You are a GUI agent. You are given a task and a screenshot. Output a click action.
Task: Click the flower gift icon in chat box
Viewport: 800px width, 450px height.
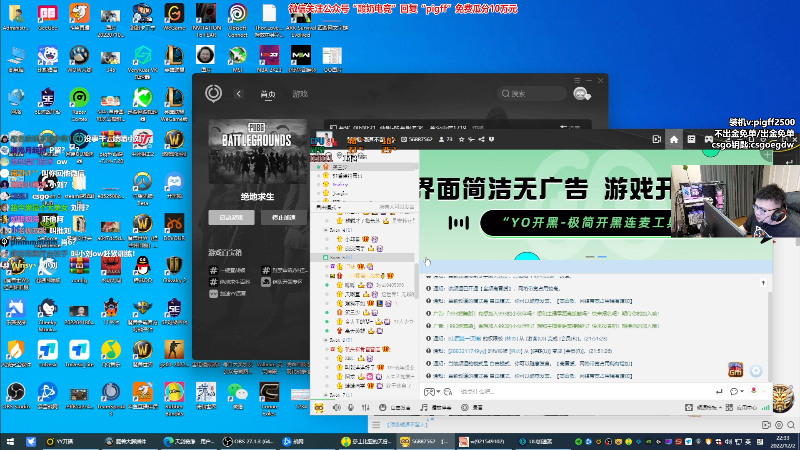click(x=754, y=391)
